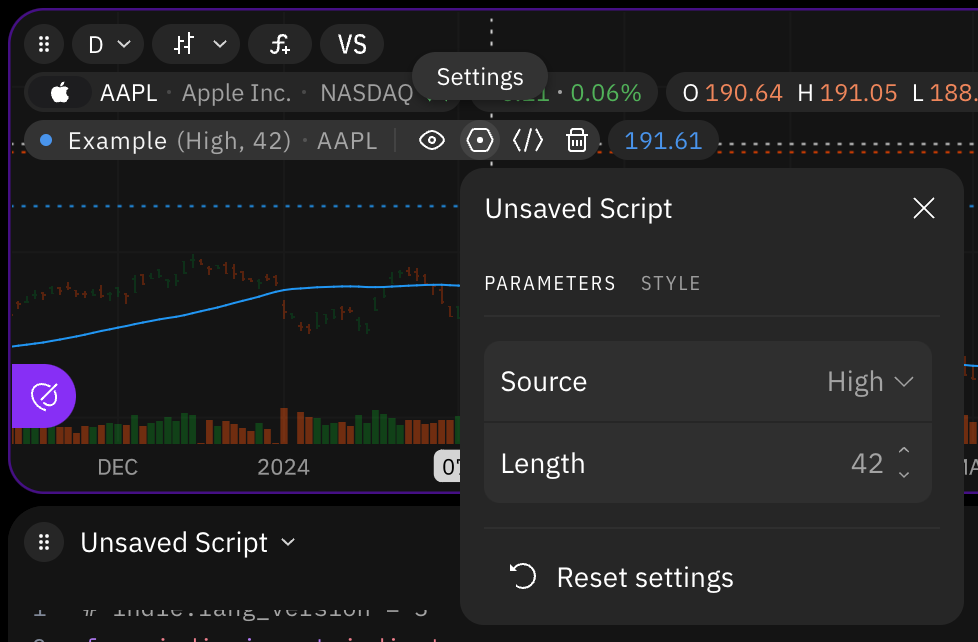
Task: Click the DEC label on time axis
Action: click(117, 467)
